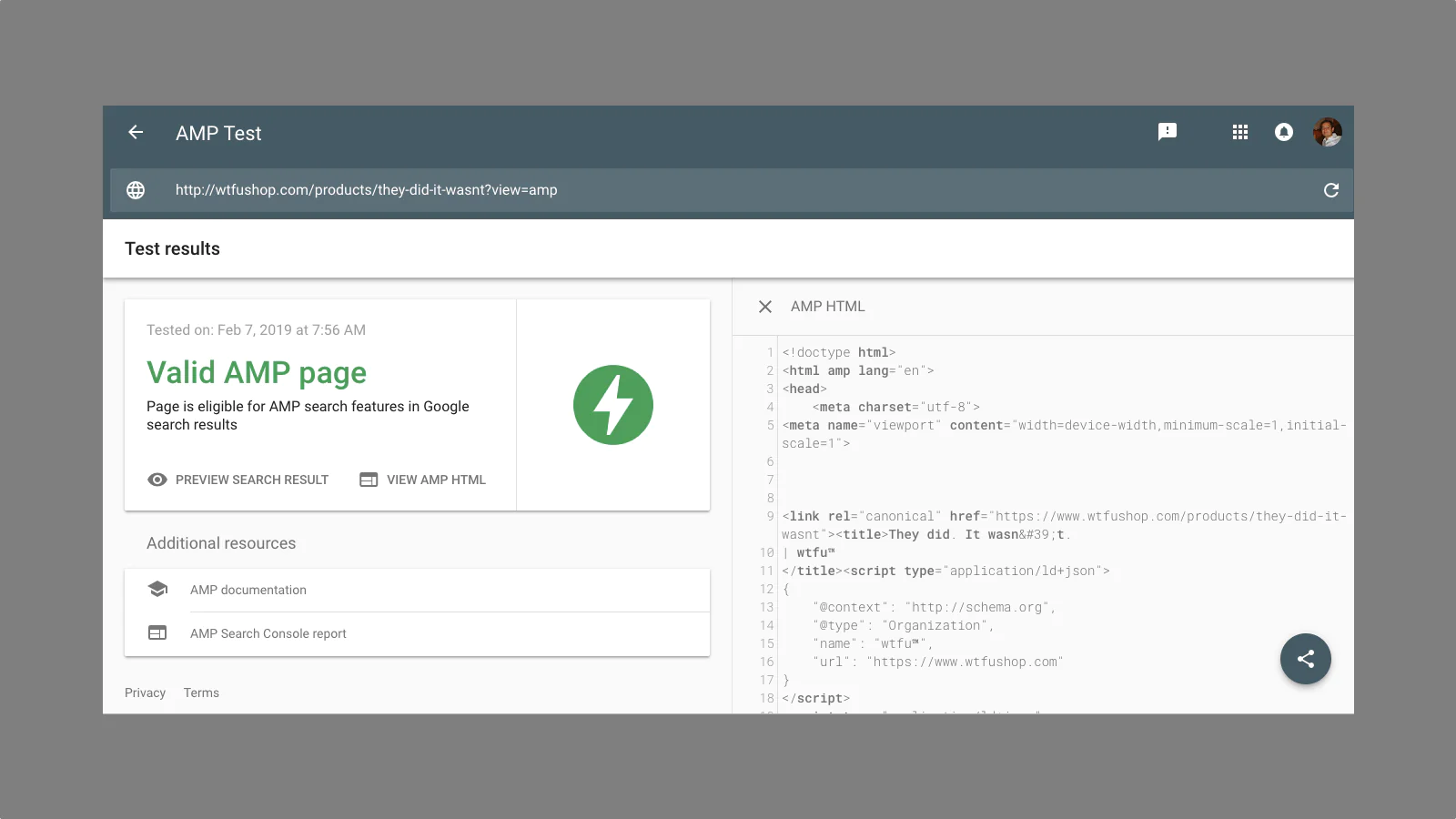The width and height of the screenshot is (1456, 819).
Task: Click the '"url": "https://www.wtfushop.com"' line
Action: point(938,662)
